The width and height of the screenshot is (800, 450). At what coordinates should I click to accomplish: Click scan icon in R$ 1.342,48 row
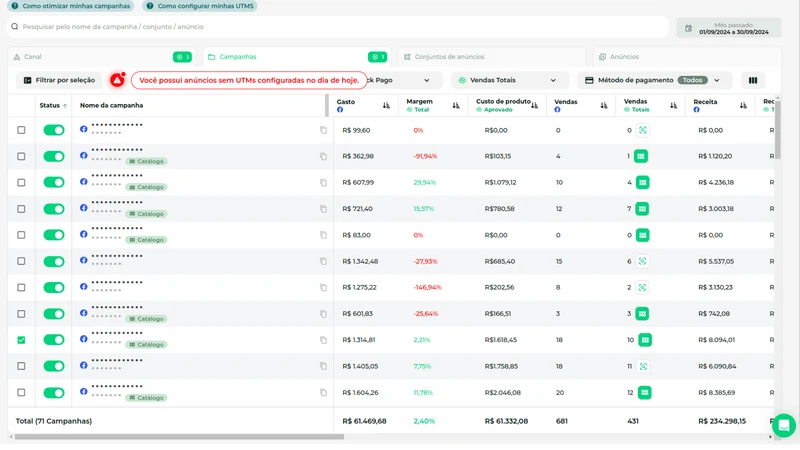point(642,261)
